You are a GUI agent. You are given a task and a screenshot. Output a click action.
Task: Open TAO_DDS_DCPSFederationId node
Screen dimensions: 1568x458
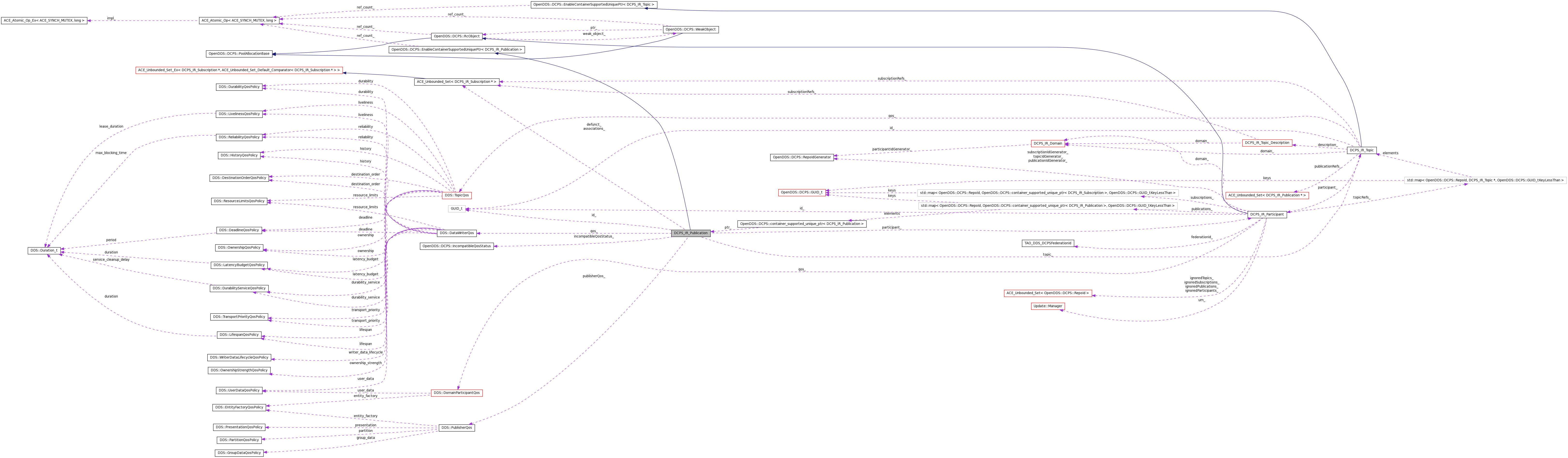[1048, 243]
